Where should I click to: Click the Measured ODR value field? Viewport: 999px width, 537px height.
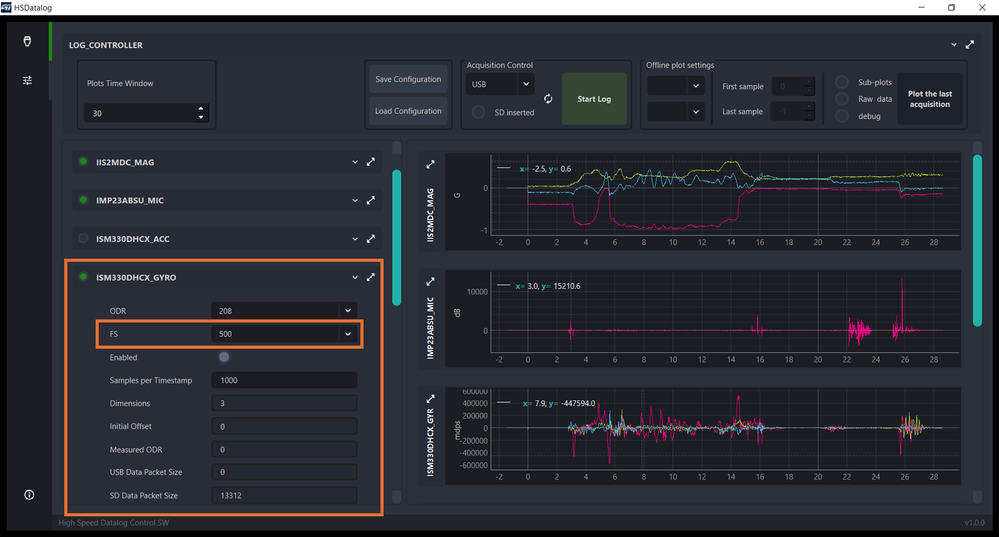tap(284, 449)
